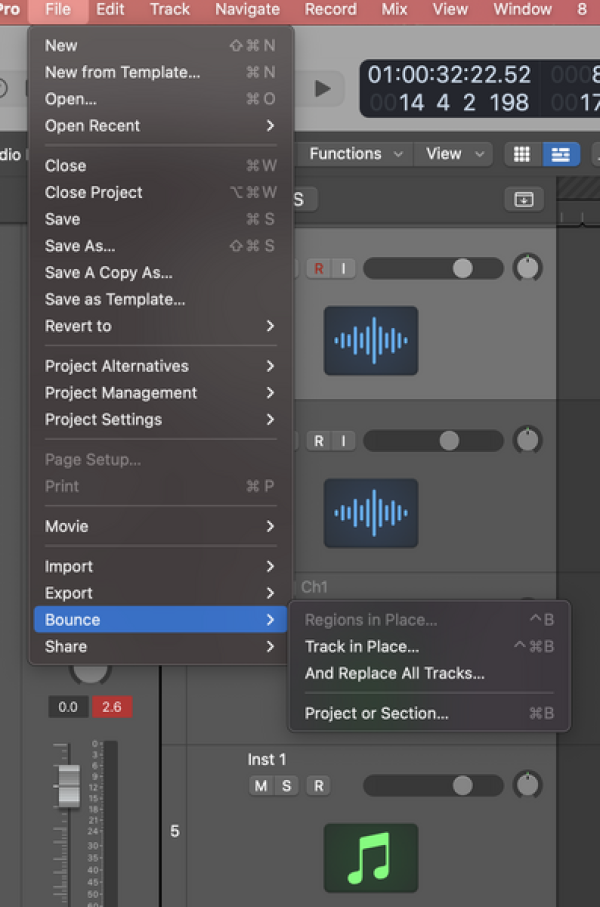Open the Functions dropdown menu
This screenshot has width=600, height=907.
(x=355, y=154)
